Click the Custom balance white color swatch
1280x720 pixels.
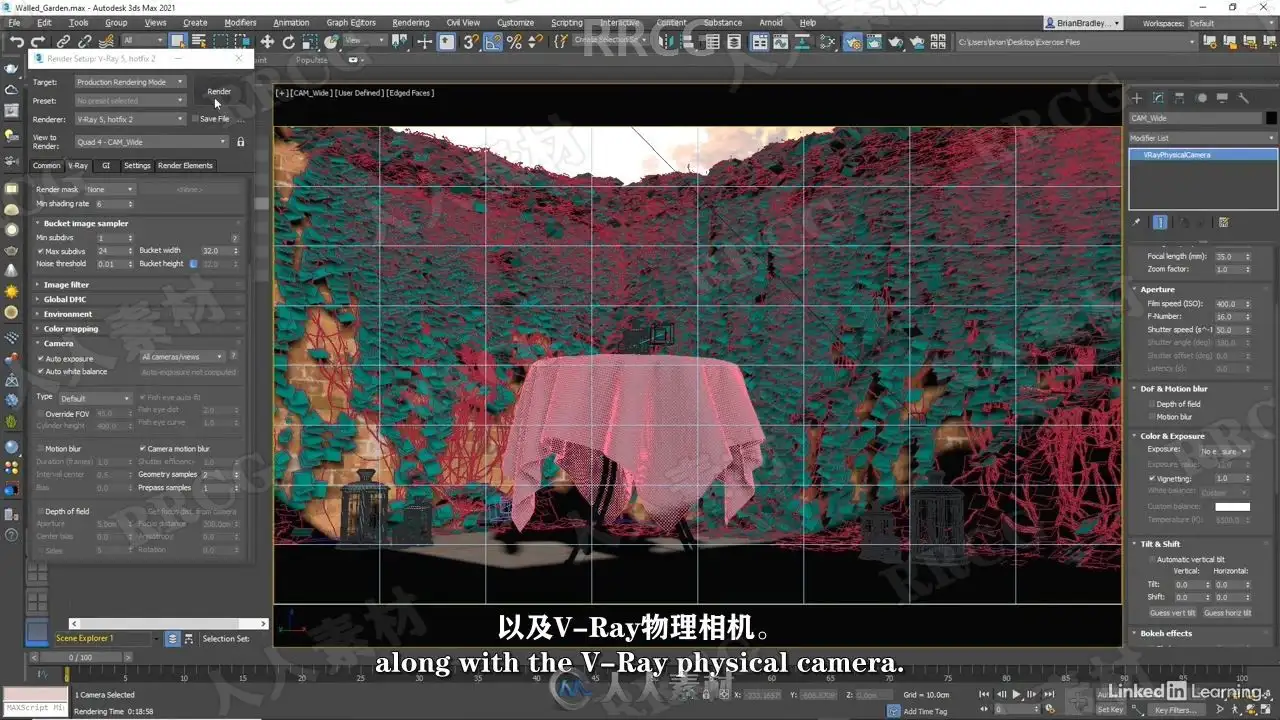tap(1232, 507)
